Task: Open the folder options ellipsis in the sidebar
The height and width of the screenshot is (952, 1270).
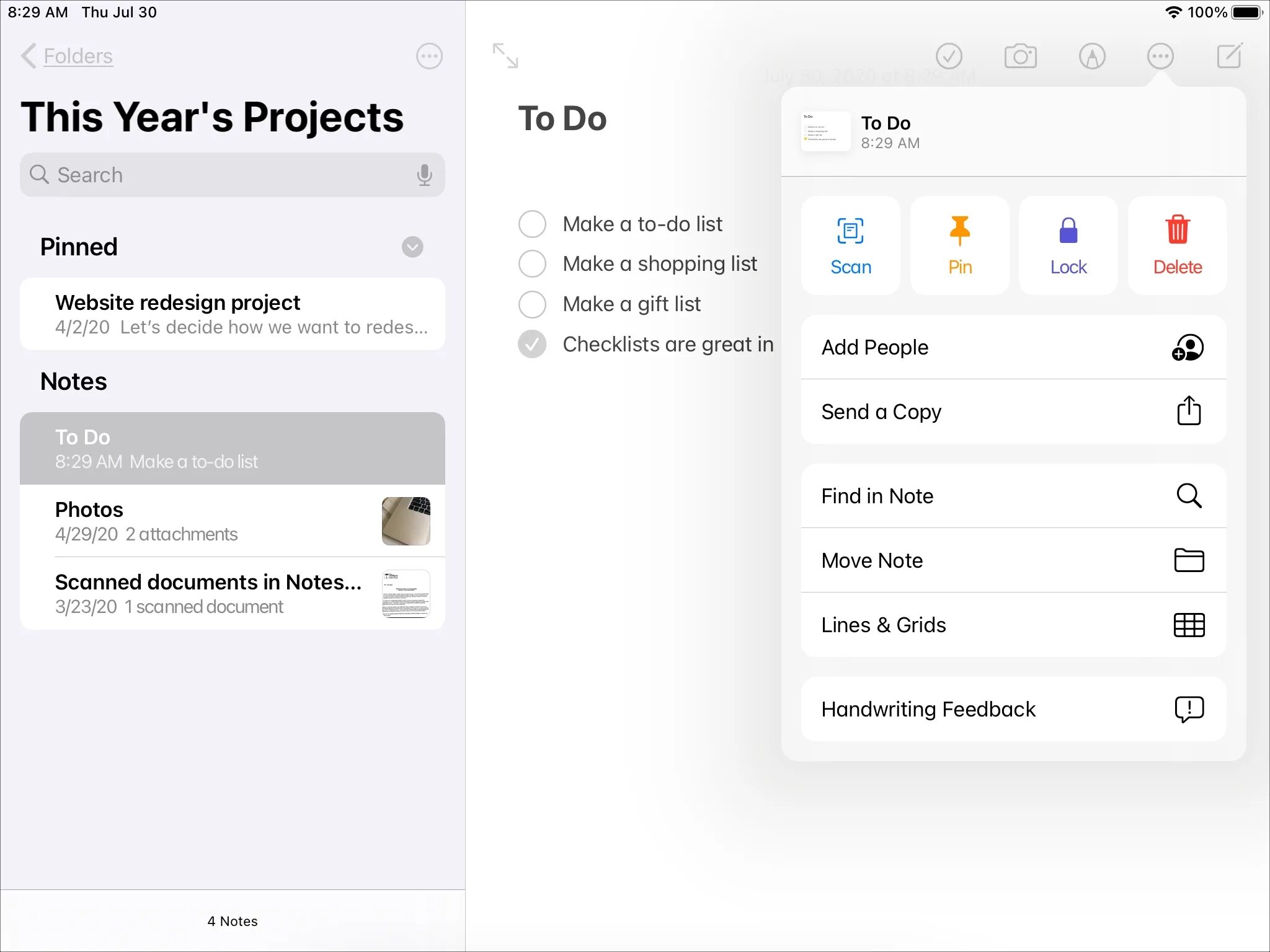Action: 429,56
